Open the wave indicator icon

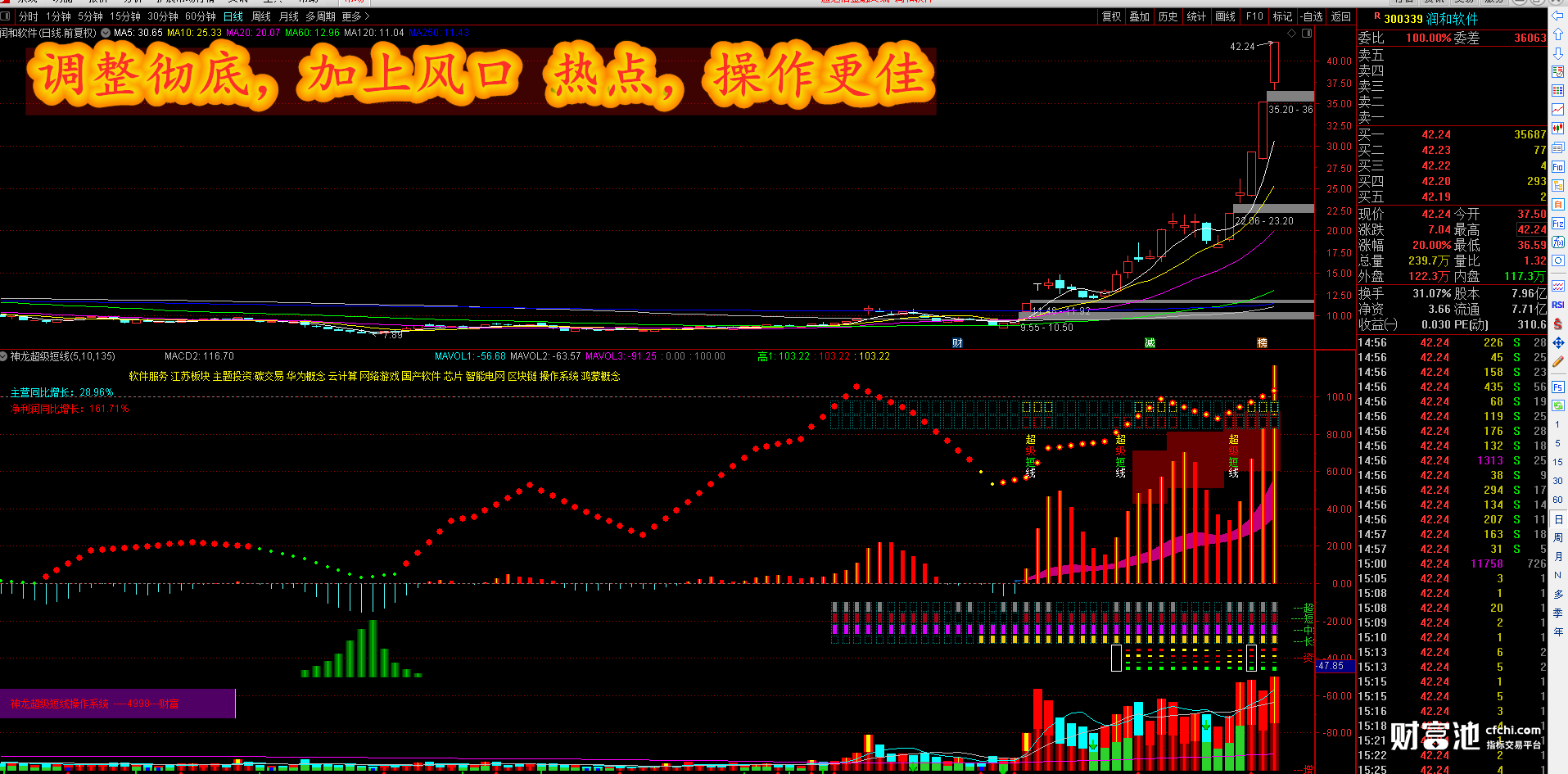point(1557,286)
